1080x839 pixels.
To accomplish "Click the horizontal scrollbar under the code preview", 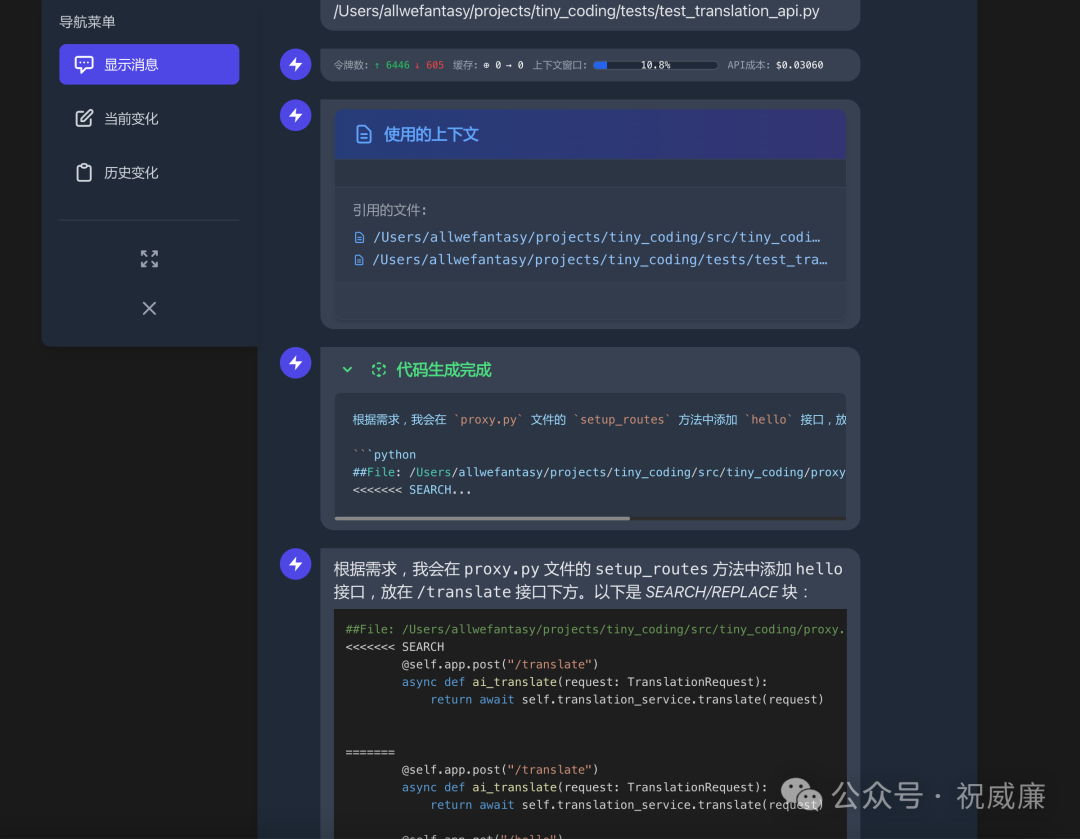I will point(482,518).
